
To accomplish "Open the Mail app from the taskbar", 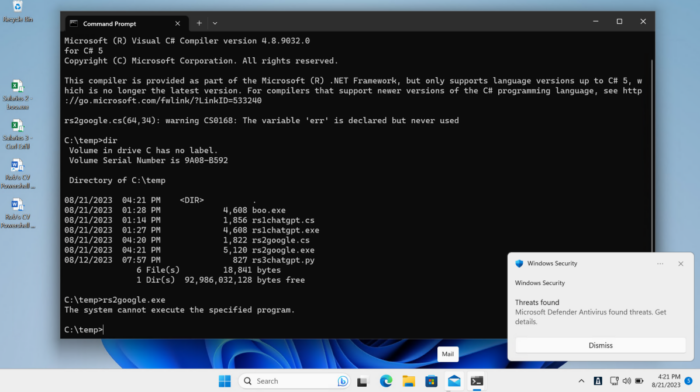I will tap(454, 381).
